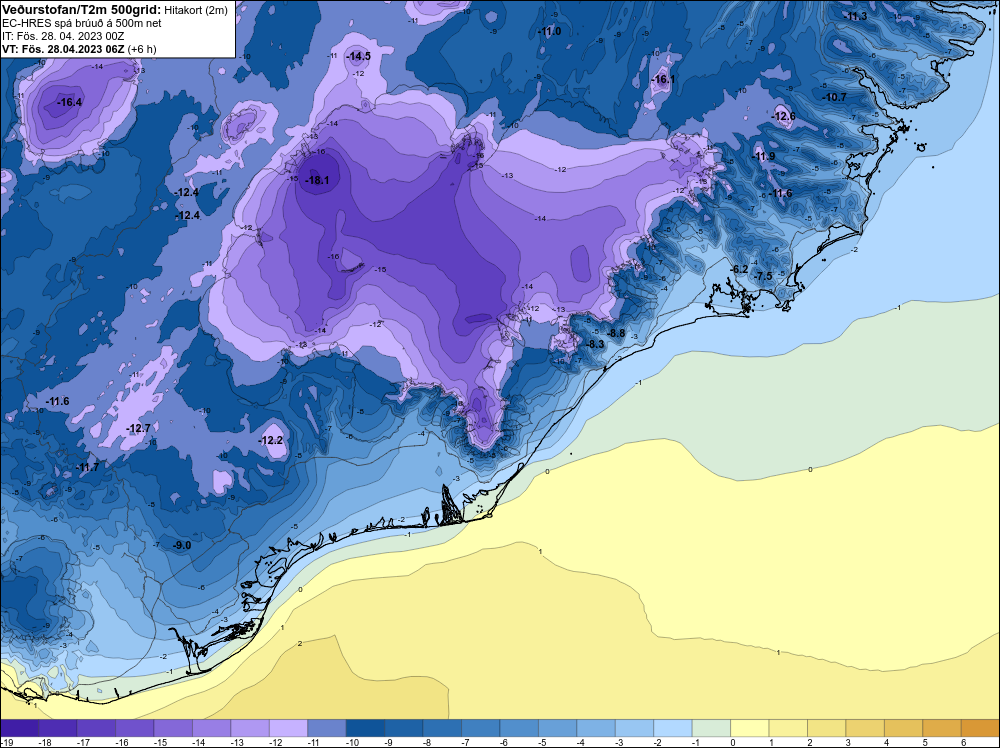Click the '-19' legend scale label
The height and width of the screenshot is (748, 1000).
coord(8,742)
